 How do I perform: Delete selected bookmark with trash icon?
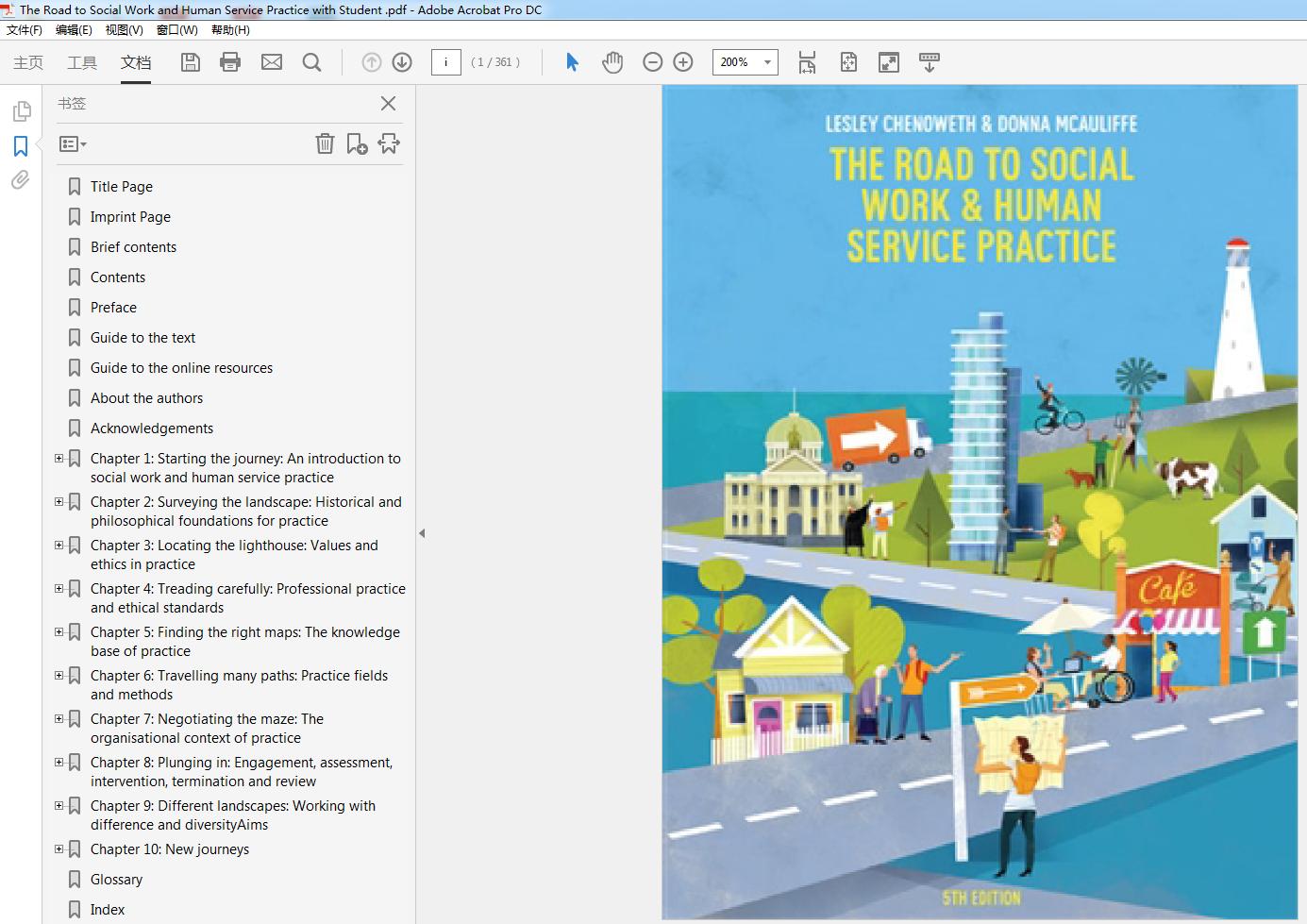pos(325,143)
